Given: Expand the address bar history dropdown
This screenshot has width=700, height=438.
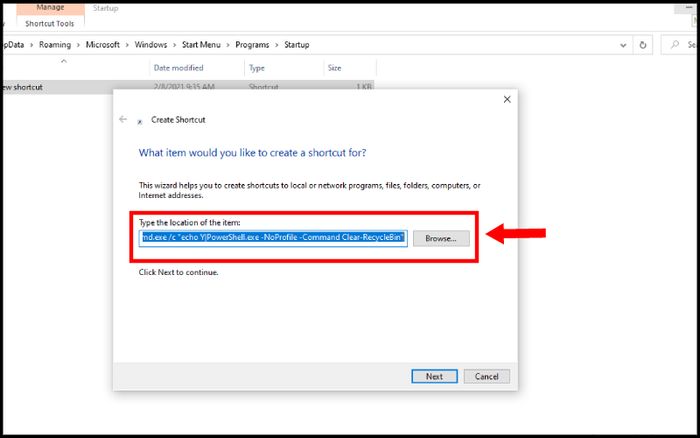Looking at the screenshot, I should pyautogui.click(x=623, y=45).
